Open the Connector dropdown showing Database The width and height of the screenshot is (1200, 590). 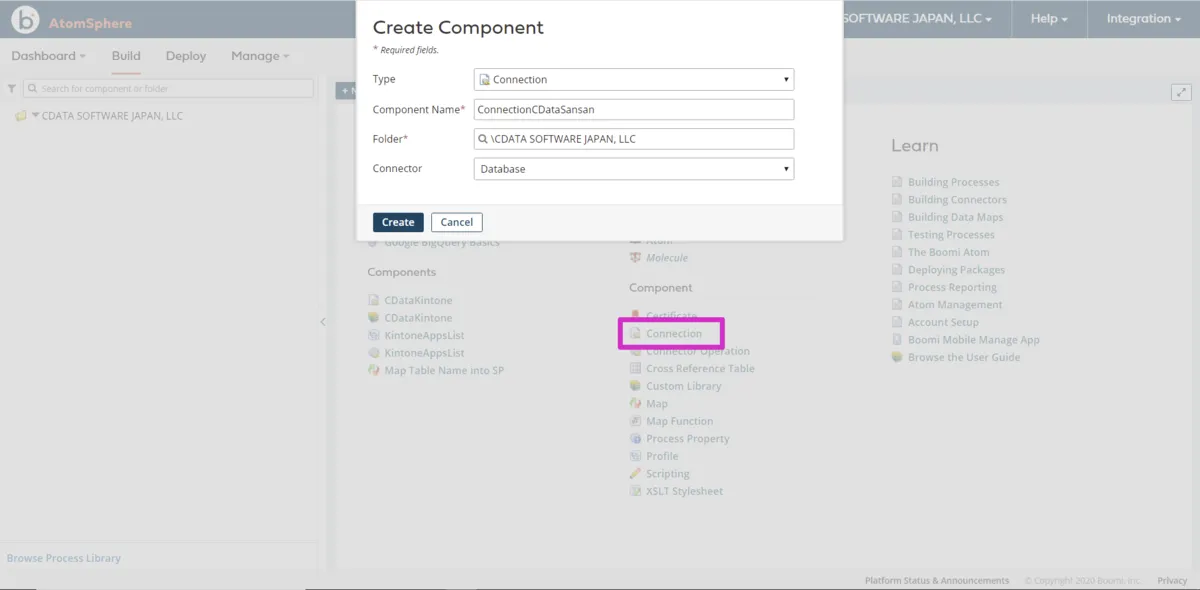coord(633,169)
